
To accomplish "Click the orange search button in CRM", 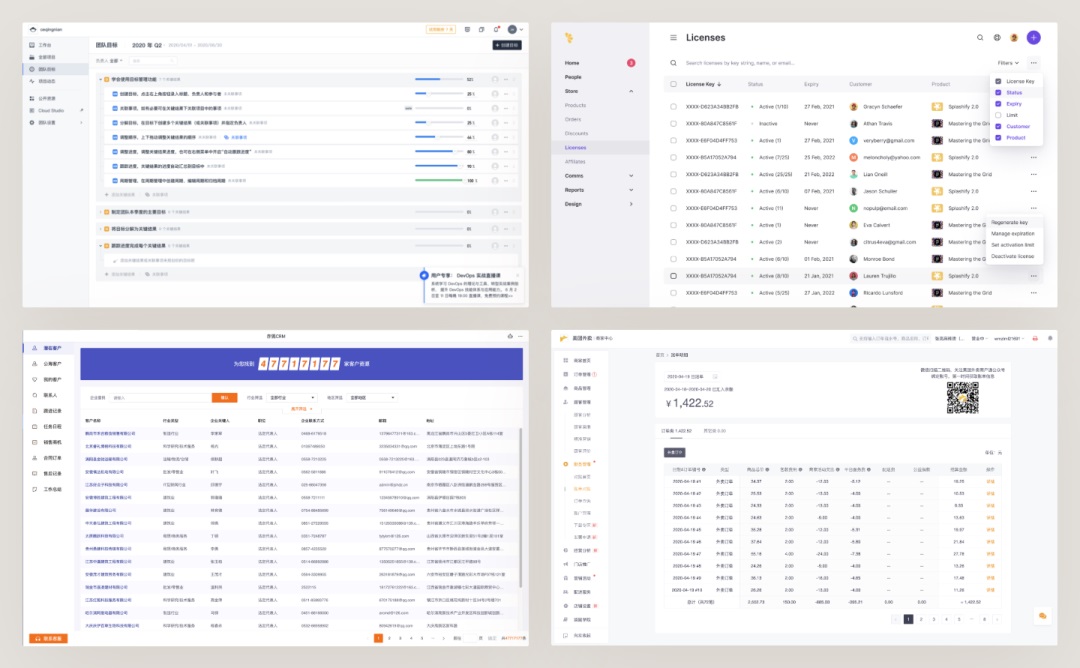I will click(x=224, y=397).
